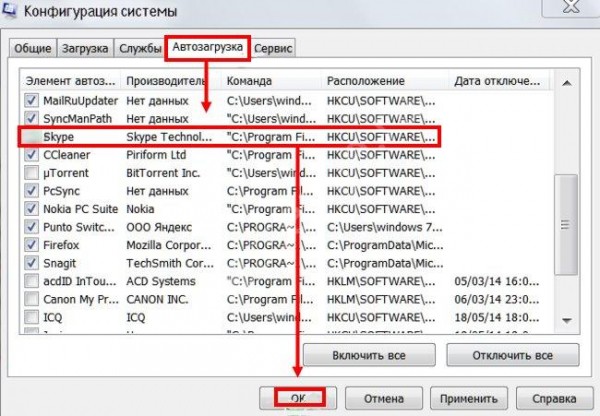
Task: Click Firefox row C:\ProgramData\Mic... location
Action: (x=385, y=245)
